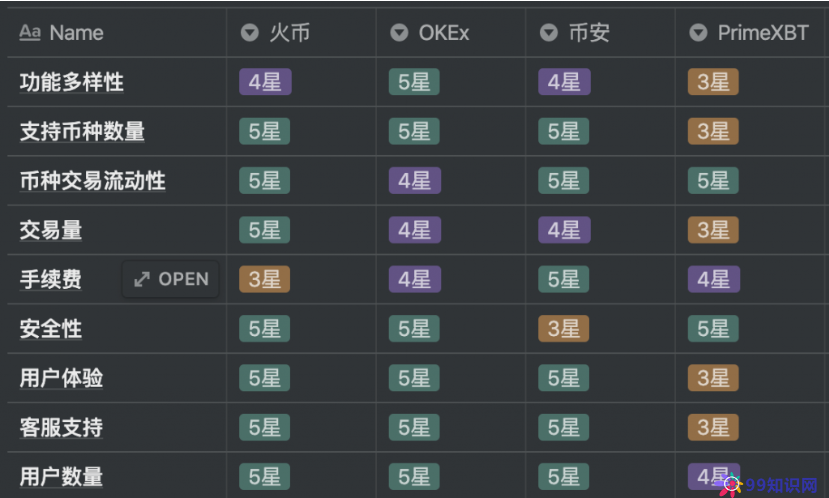Click select-type icon beside PrimeXBT header
829x498 pixels.
tap(698, 33)
